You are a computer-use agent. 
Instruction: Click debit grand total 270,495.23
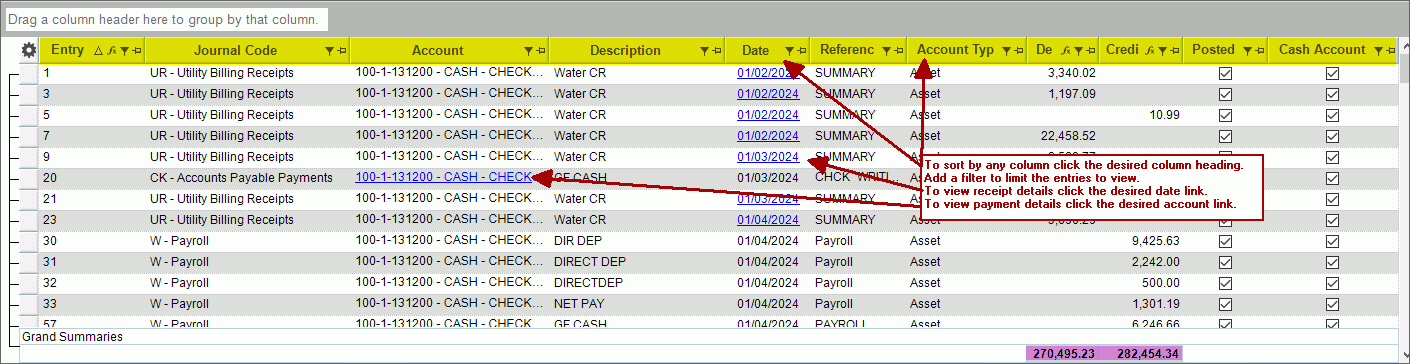1064,354
